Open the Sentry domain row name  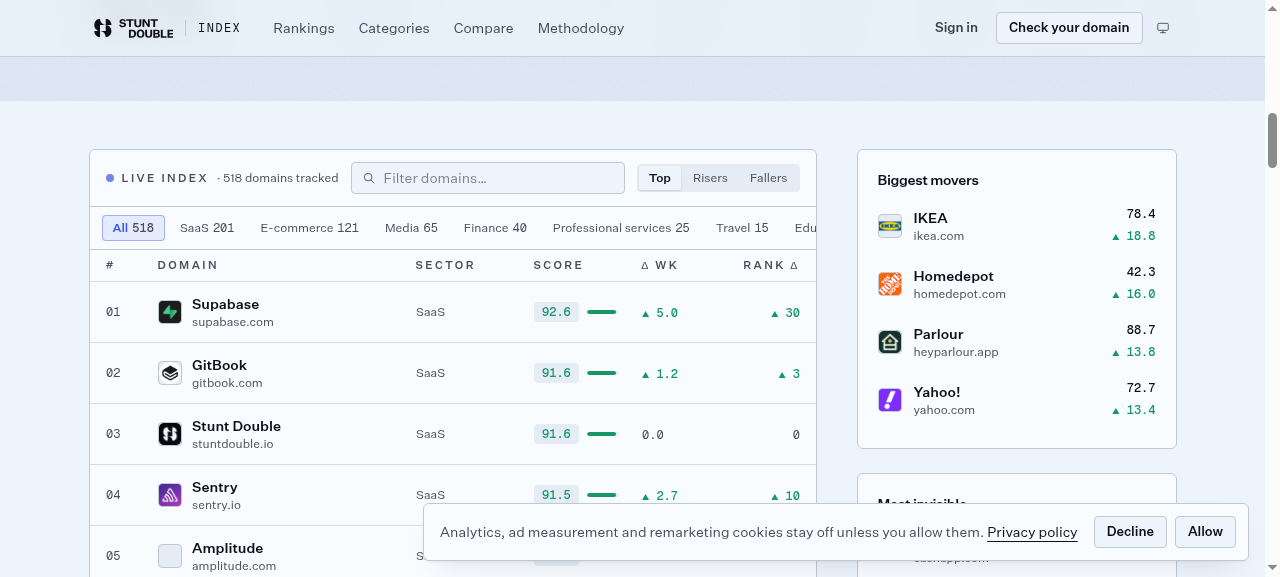coord(215,487)
